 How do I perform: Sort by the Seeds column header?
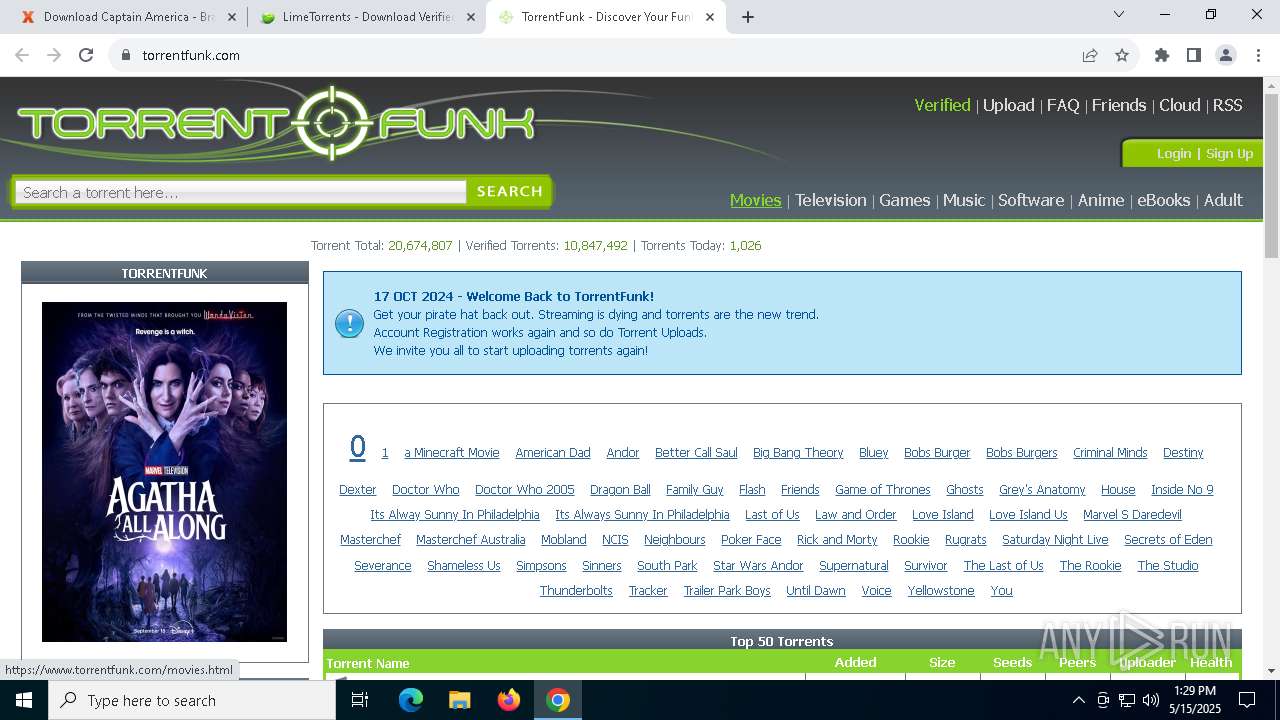click(1012, 662)
